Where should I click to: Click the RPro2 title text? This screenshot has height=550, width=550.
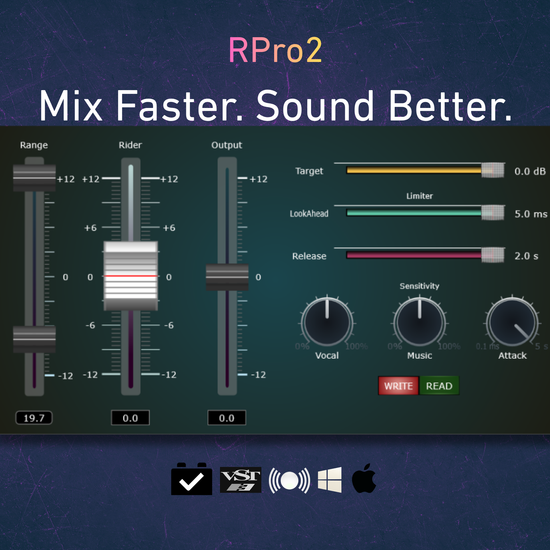click(275, 51)
